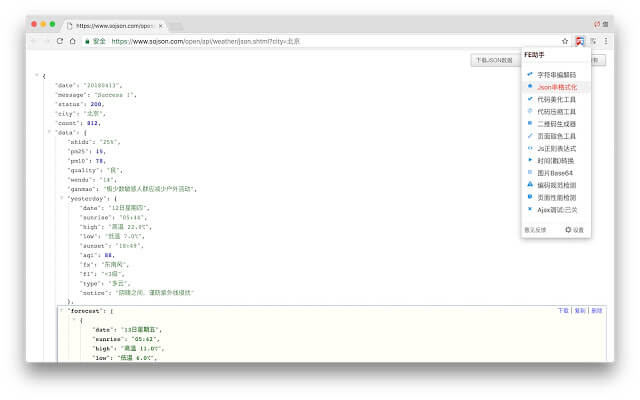The height and width of the screenshot is (400, 640).
Task: Collapse first object inside forecast array
Action: click(x=74, y=320)
